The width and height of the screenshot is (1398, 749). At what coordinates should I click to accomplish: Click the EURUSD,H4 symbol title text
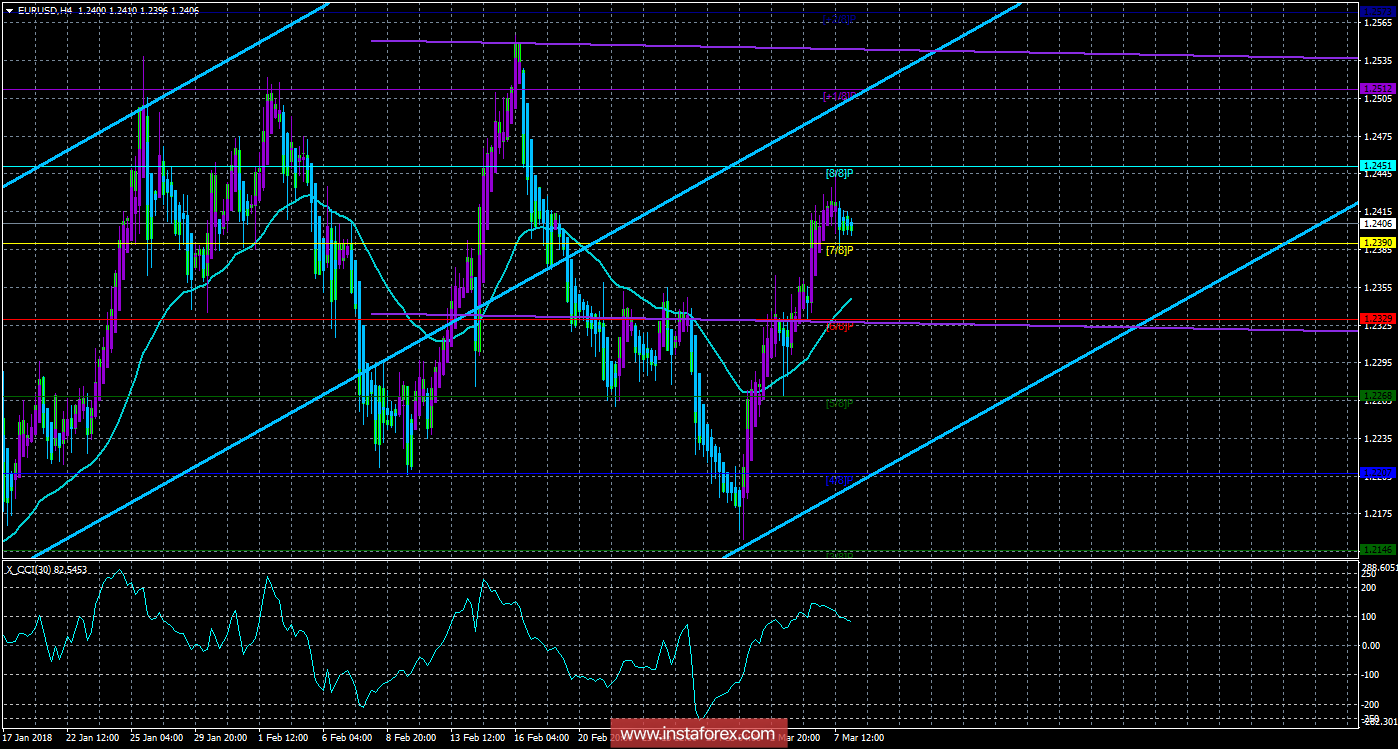(47, 9)
